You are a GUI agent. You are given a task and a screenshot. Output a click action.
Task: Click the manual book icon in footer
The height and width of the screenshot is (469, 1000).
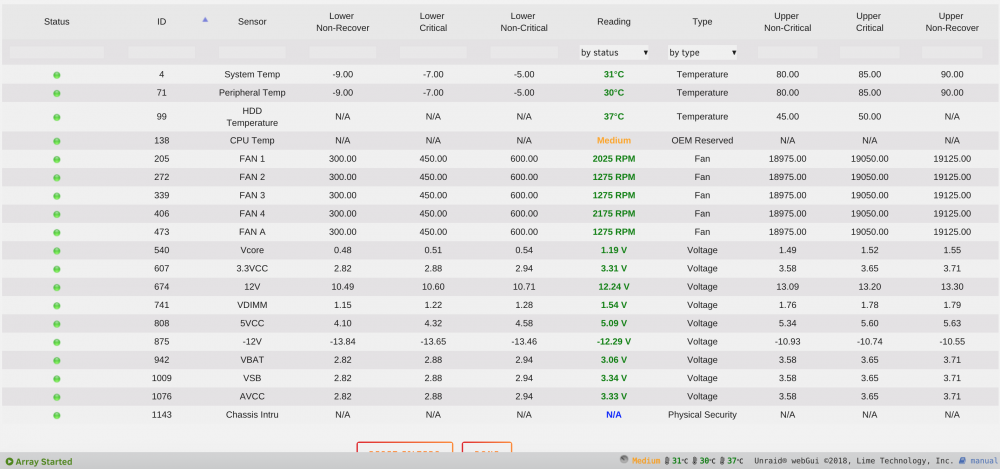click(962, 460)
